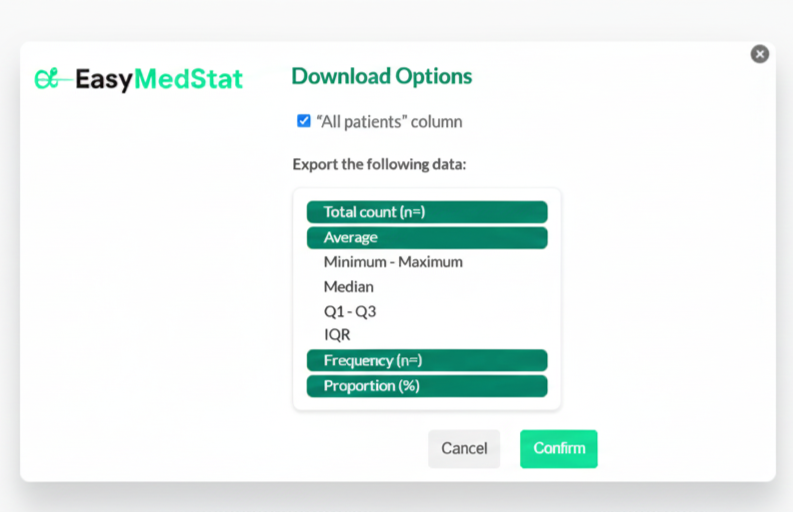Image resolution: width=793 pixels, height=512 pixels.
Task: Click the Download Options heading
Action: click(381, 77)
